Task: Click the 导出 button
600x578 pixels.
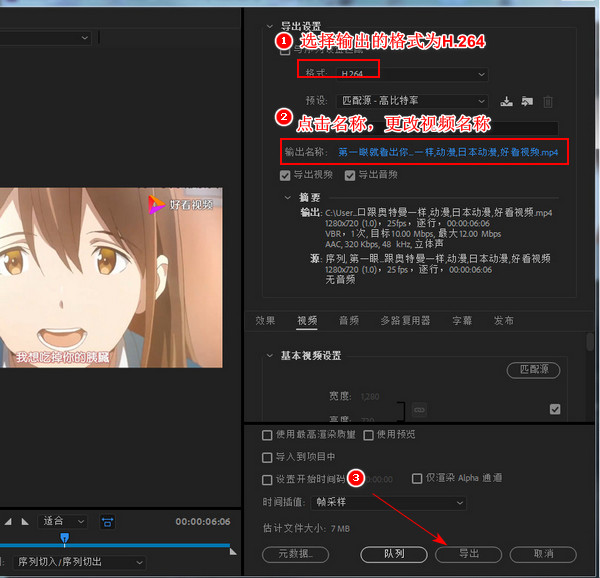Action: [x=468, y=554]
